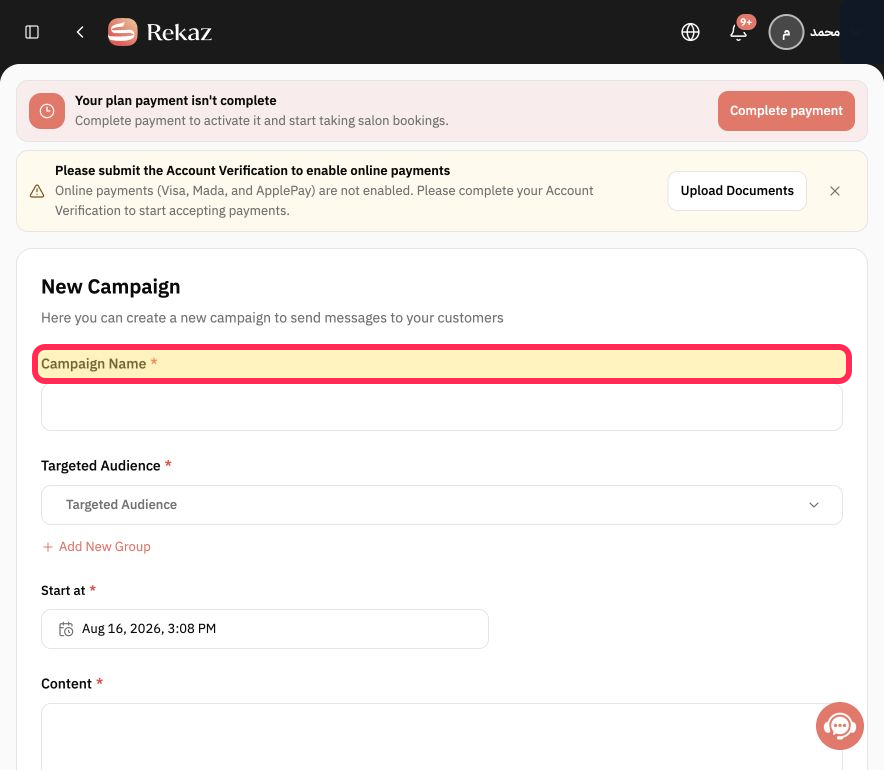
Task: Click the Upload Documents button
Action: tap(737, 191)
